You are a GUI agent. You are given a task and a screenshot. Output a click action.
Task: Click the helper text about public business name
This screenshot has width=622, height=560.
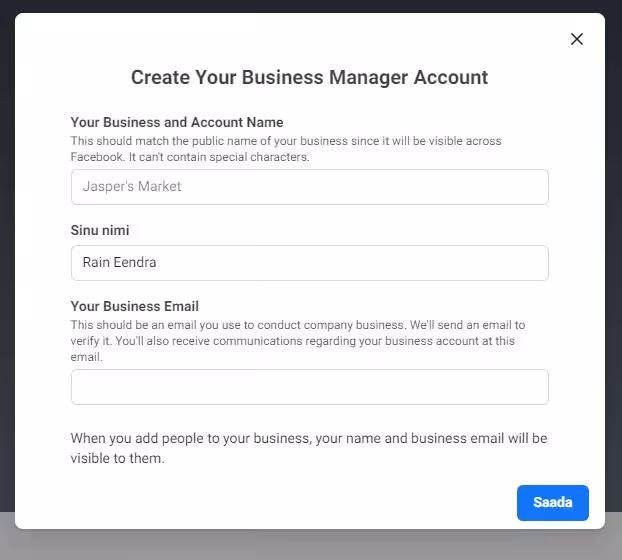285,141
